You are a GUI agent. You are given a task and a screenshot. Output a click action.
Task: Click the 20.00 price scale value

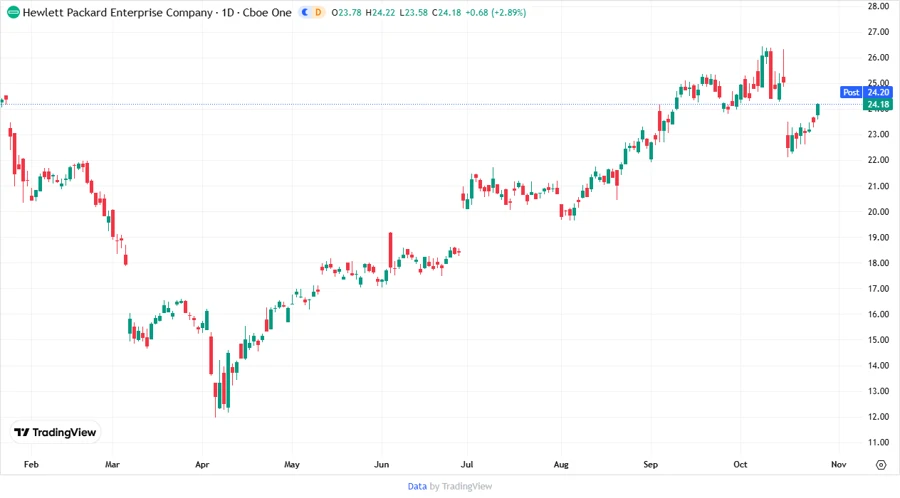pyautogui.click(x=878, y=212)
